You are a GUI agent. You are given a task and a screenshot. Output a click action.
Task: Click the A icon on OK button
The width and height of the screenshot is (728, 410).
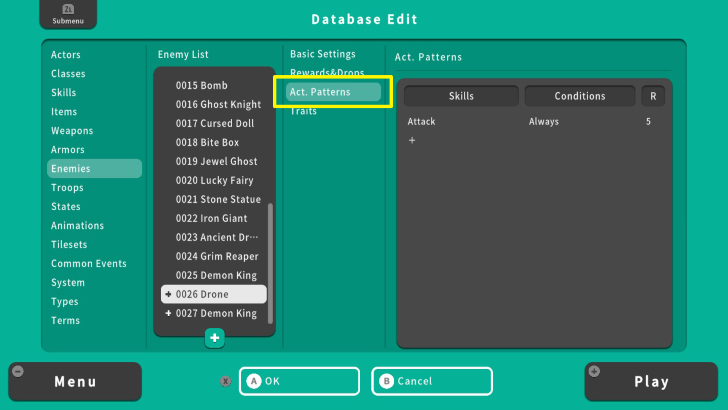point(254,381)
